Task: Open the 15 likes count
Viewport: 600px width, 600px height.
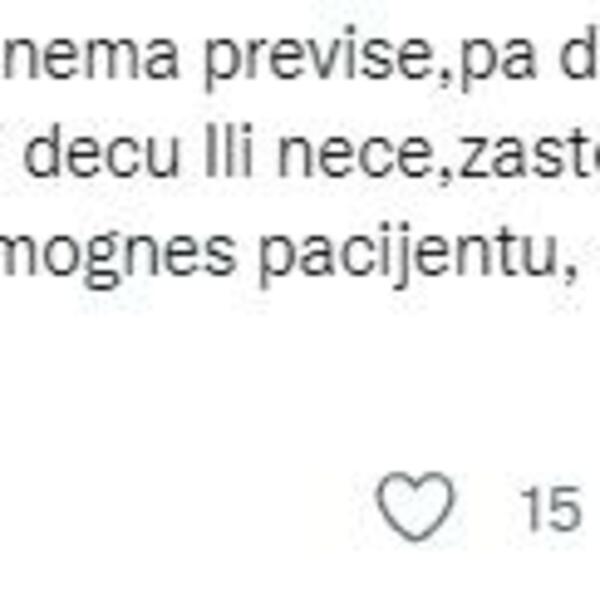Action: pos(551,509)
